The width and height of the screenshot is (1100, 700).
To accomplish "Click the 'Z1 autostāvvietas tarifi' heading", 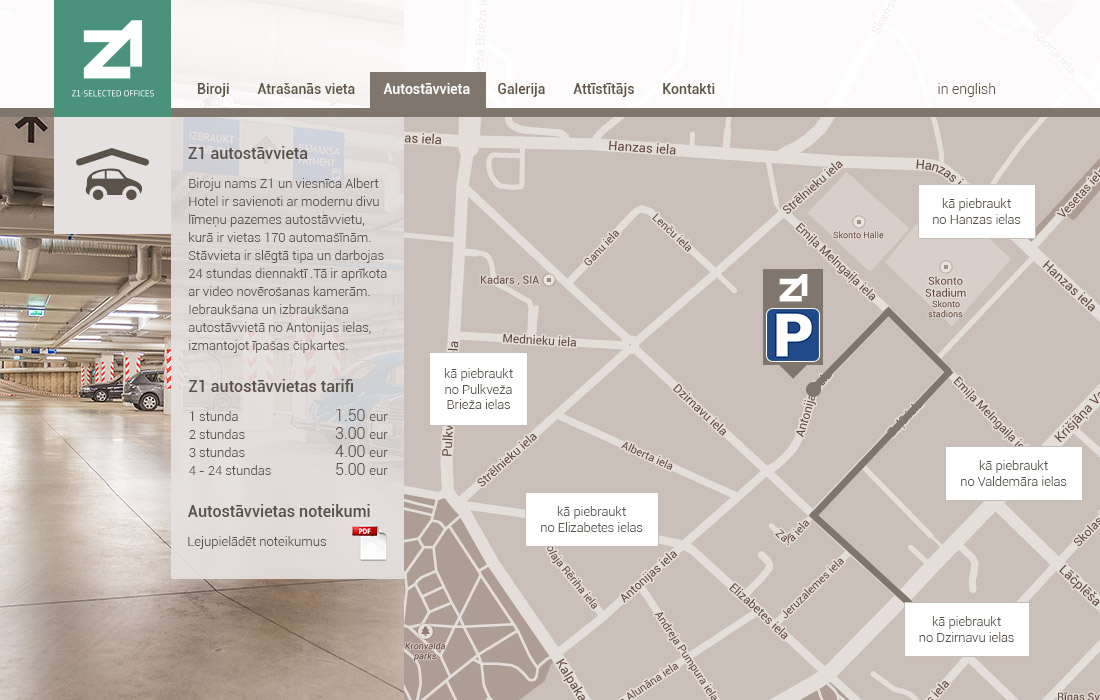I will point(271,386).
